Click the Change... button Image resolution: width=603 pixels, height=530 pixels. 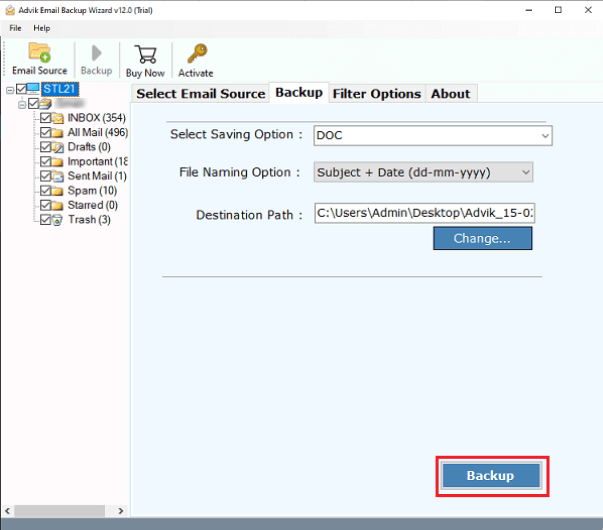coord(483,238)
